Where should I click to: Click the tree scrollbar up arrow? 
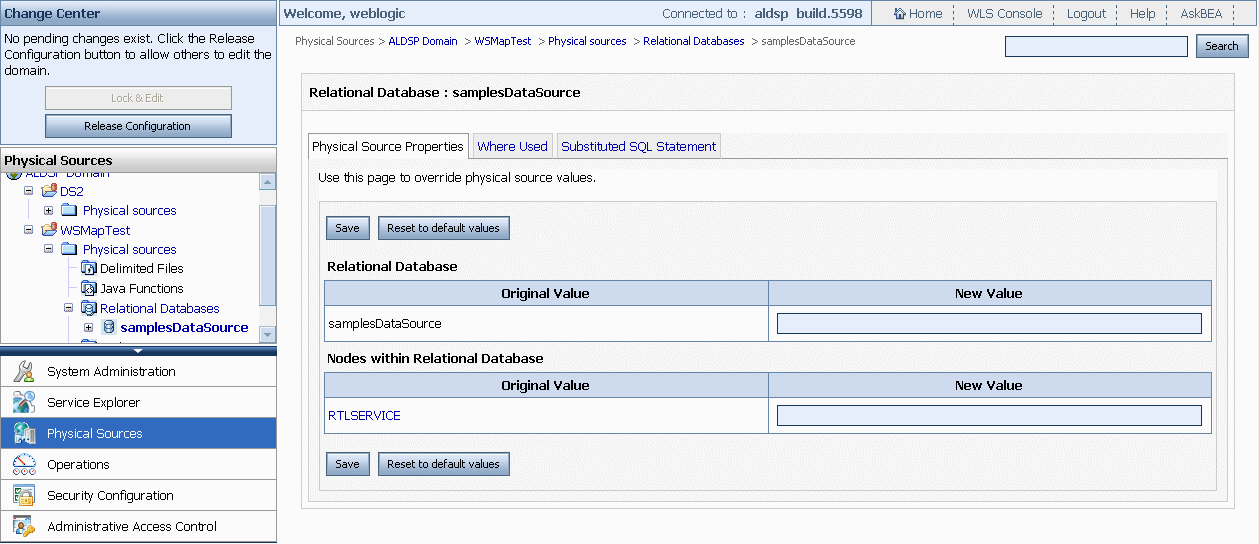pyautogui.click(x=267, y=182)
